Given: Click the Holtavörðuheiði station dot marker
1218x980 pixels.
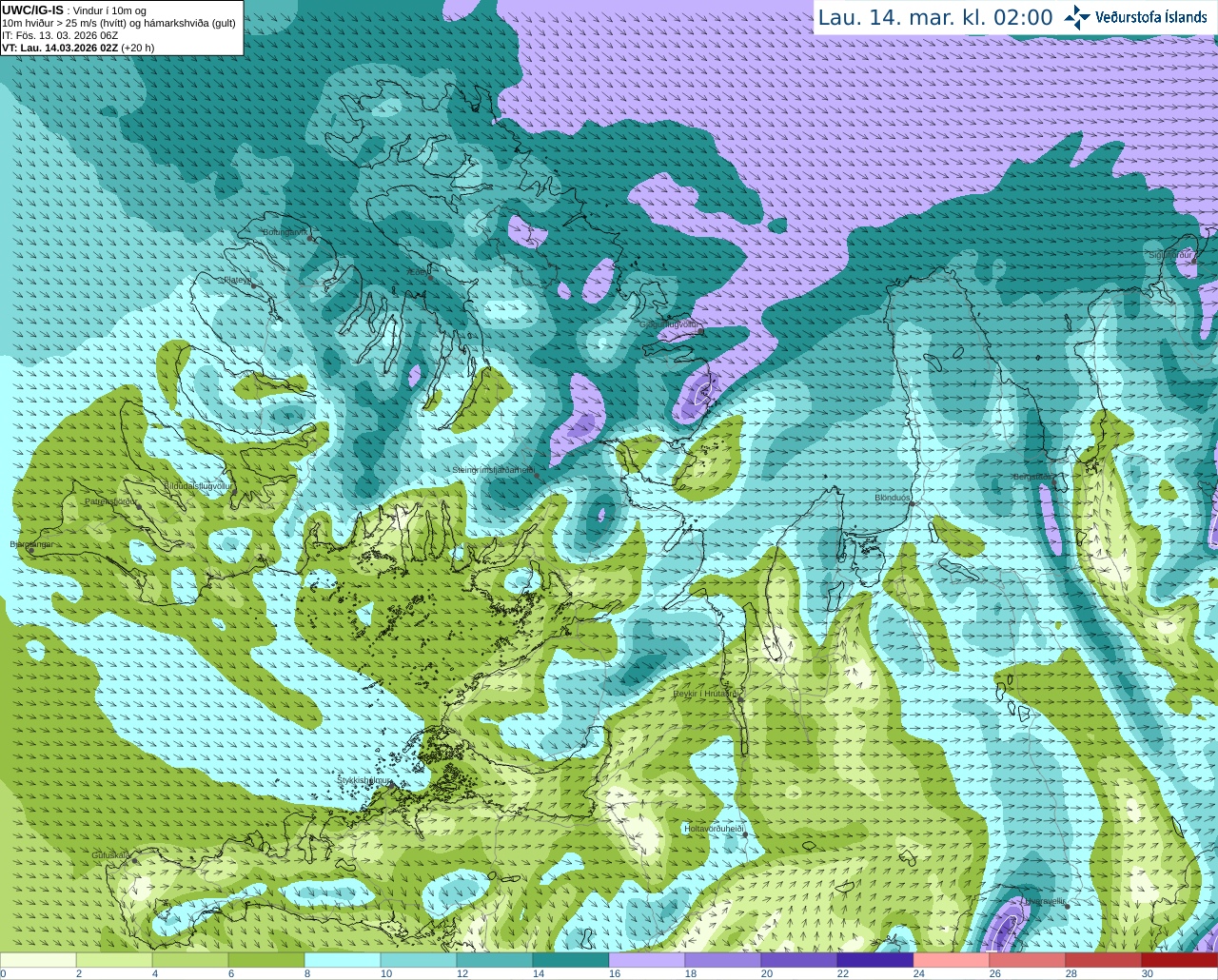Looking at the screenshot, I should (x=745, y=835).
